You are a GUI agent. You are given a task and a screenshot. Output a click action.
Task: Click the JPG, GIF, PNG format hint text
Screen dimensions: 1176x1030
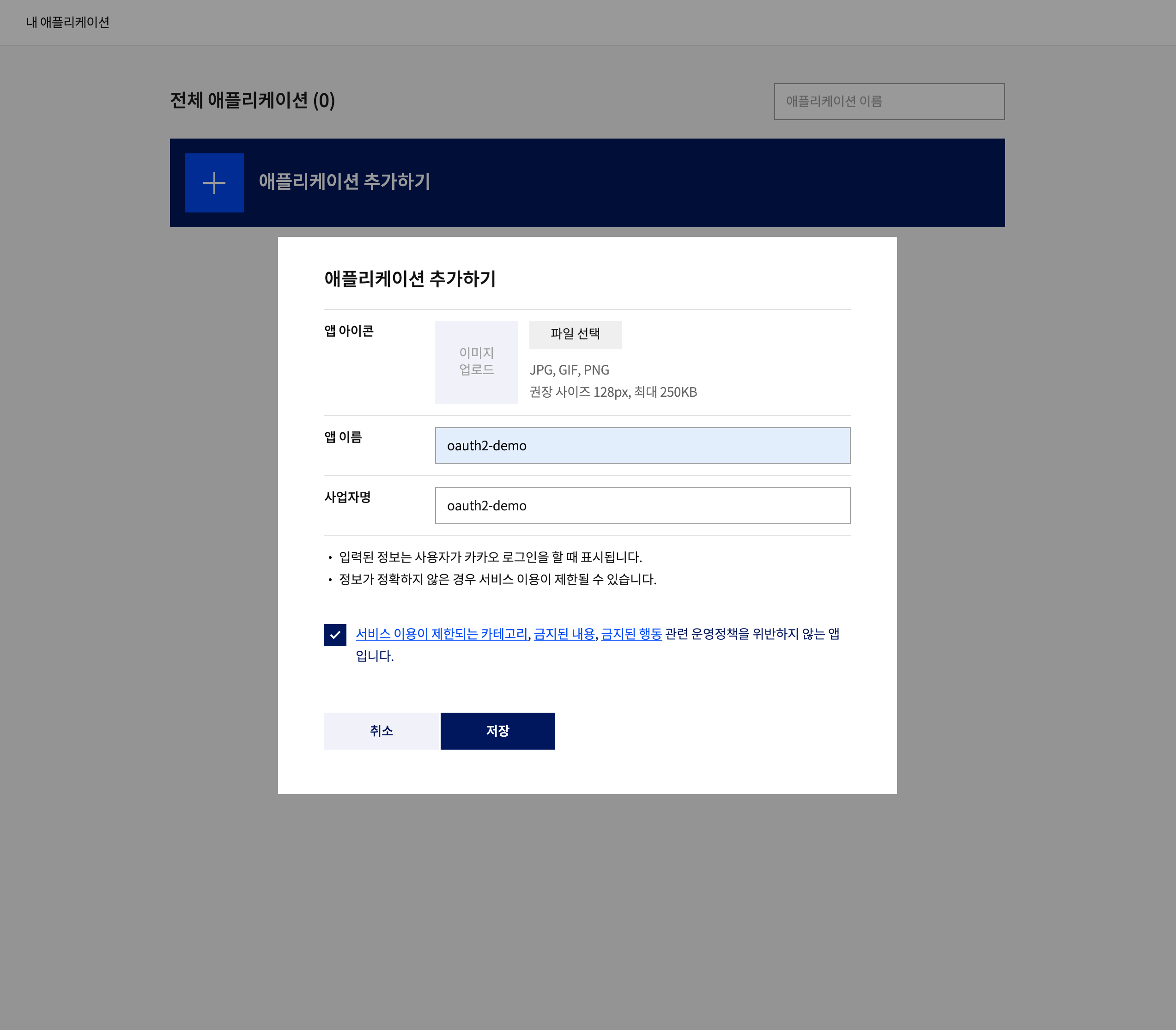pyautogui.click(x=569, y=370)
